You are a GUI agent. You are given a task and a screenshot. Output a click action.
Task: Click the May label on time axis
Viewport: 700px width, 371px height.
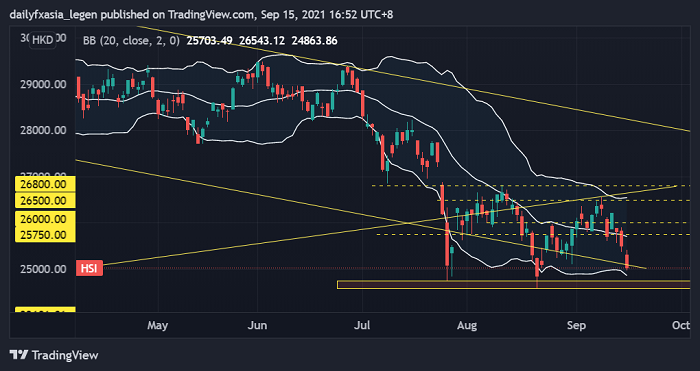tap(158, 325)
